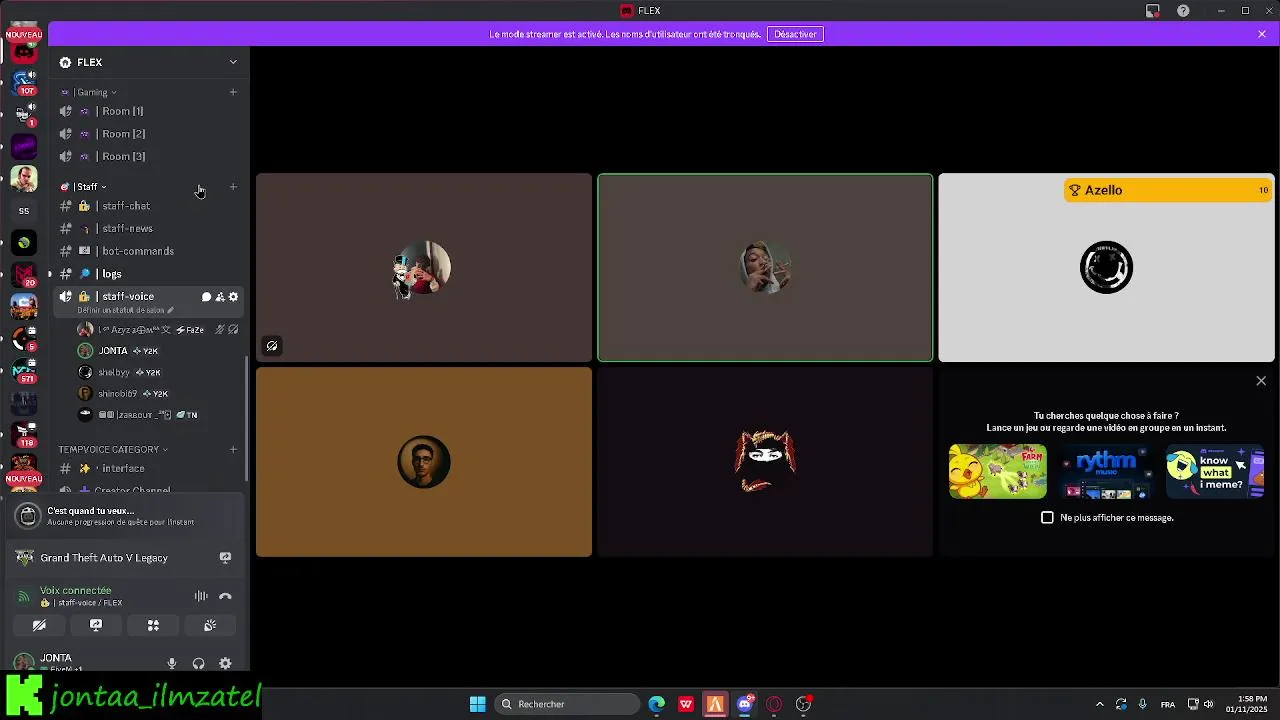Image resolution: width=1280 pixels, height=720 pixels.
Task: Select the red-haired avatar participant tile
Action: pyautogui.click(x=765, y=462)
